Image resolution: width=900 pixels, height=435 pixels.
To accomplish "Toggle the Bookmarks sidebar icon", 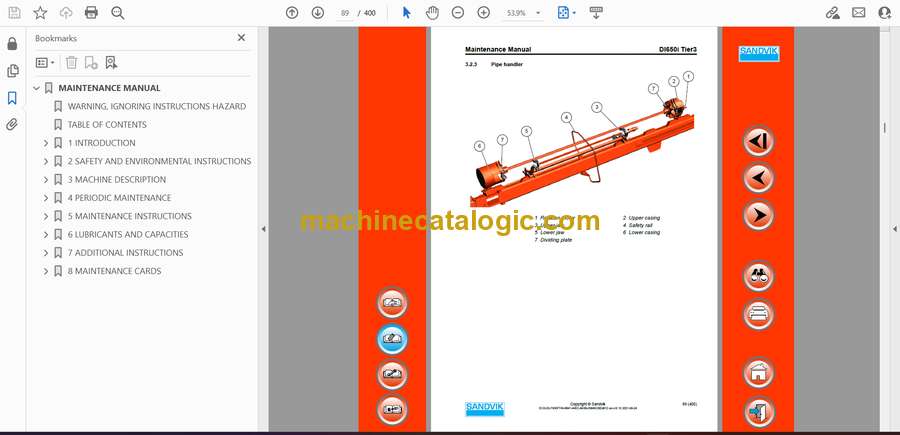I will click(x=12, y=98).
